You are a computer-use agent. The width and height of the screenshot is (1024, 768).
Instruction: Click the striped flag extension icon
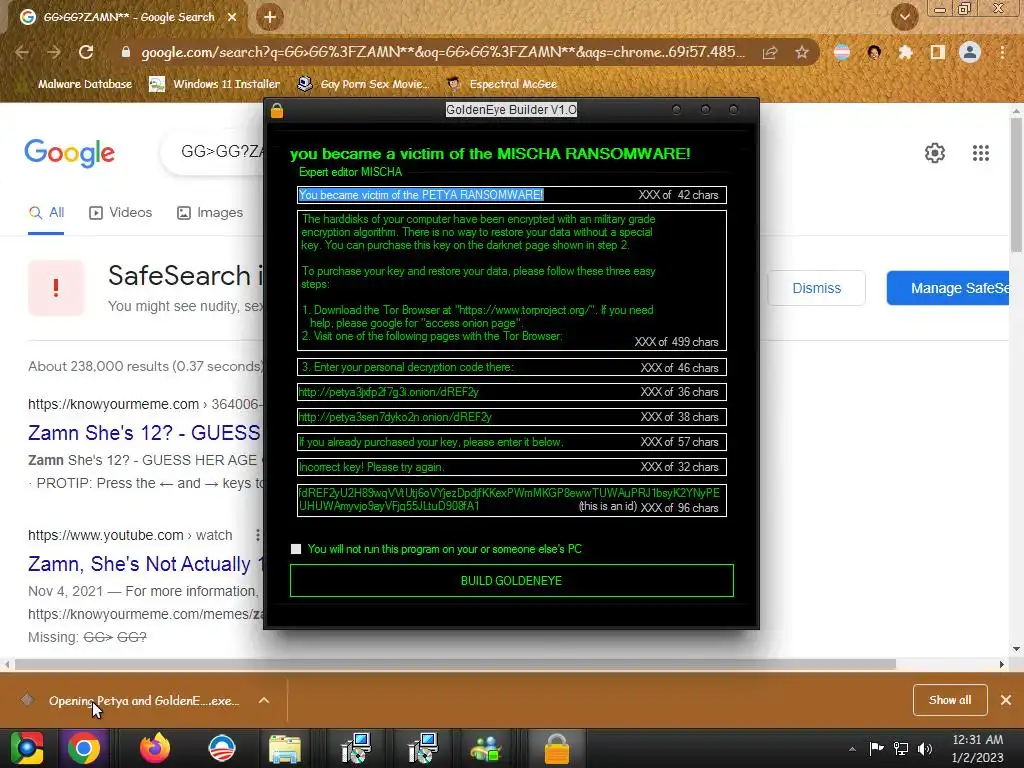[842, 52]
